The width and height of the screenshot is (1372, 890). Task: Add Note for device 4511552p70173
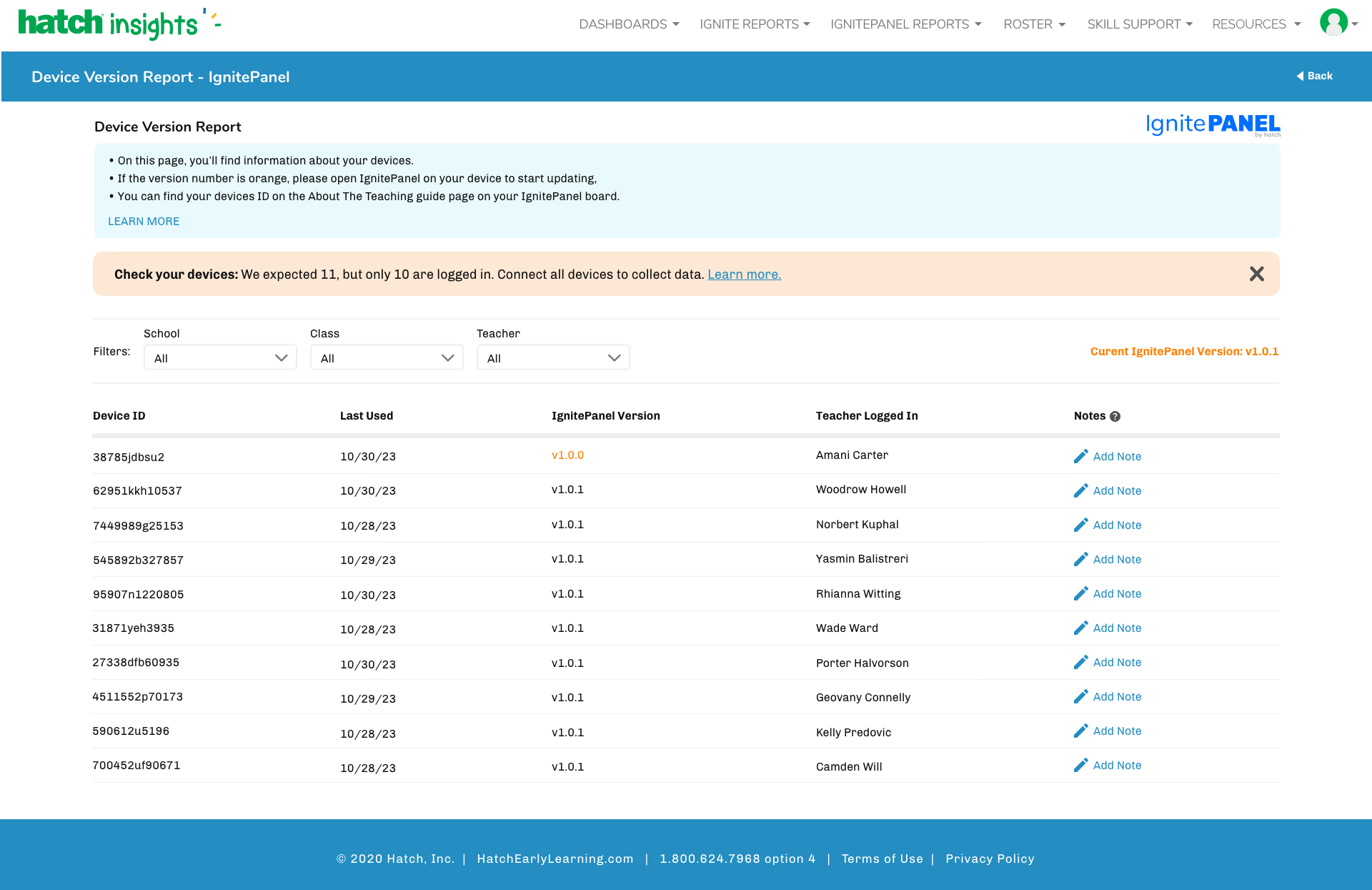(1117, 696)
